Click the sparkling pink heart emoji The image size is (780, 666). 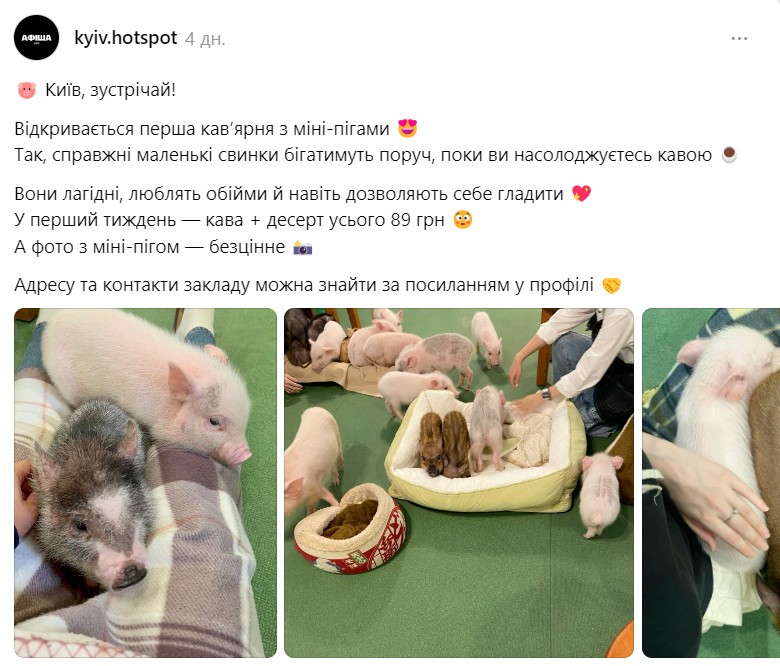(x=581, y=193)
